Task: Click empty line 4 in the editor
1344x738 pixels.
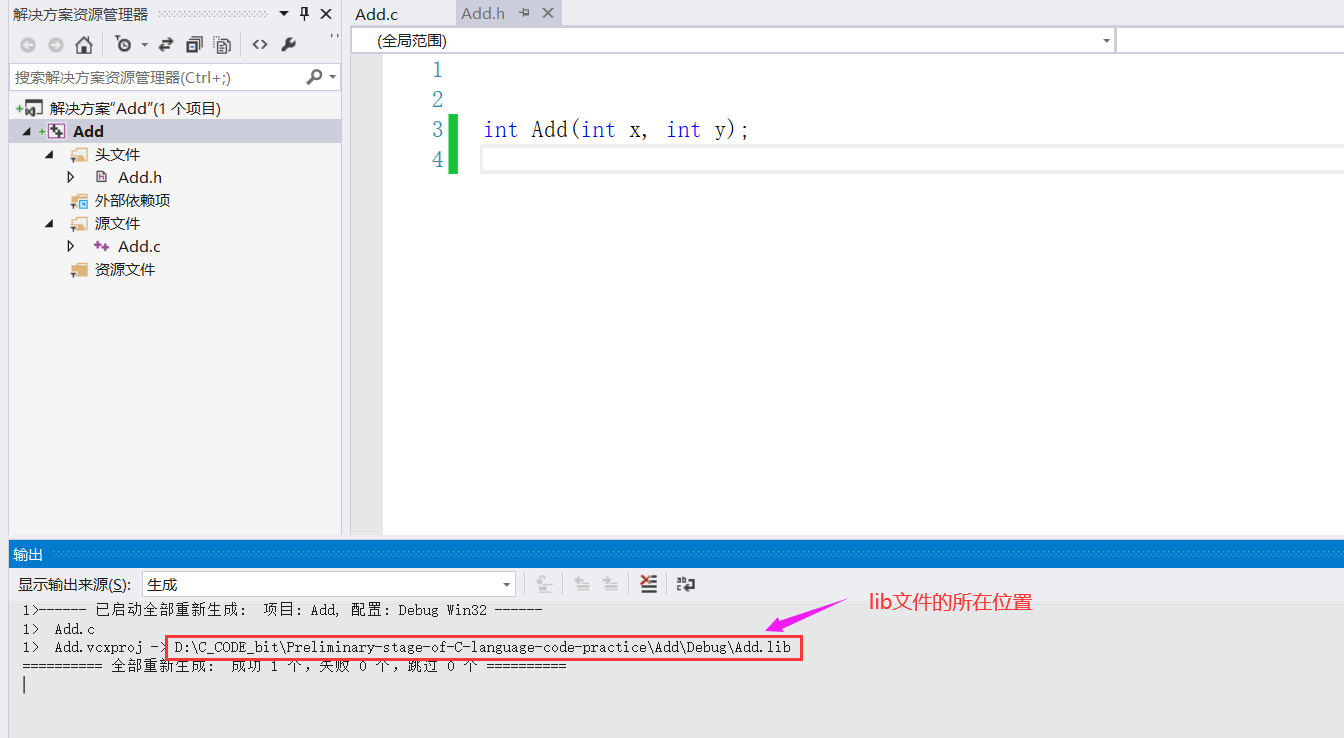Action: (912, 159)
